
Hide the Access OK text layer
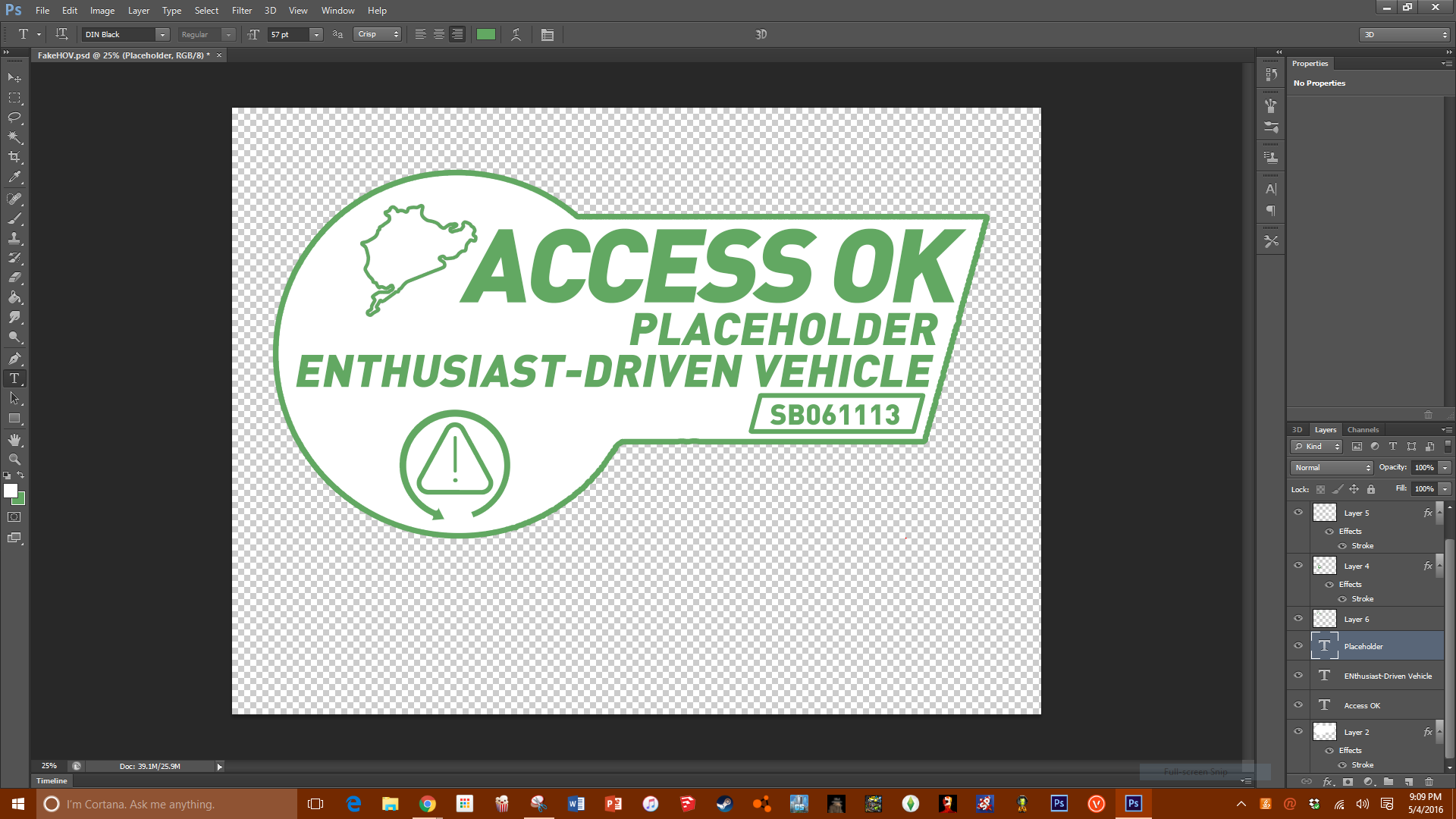coord(1298,705)
